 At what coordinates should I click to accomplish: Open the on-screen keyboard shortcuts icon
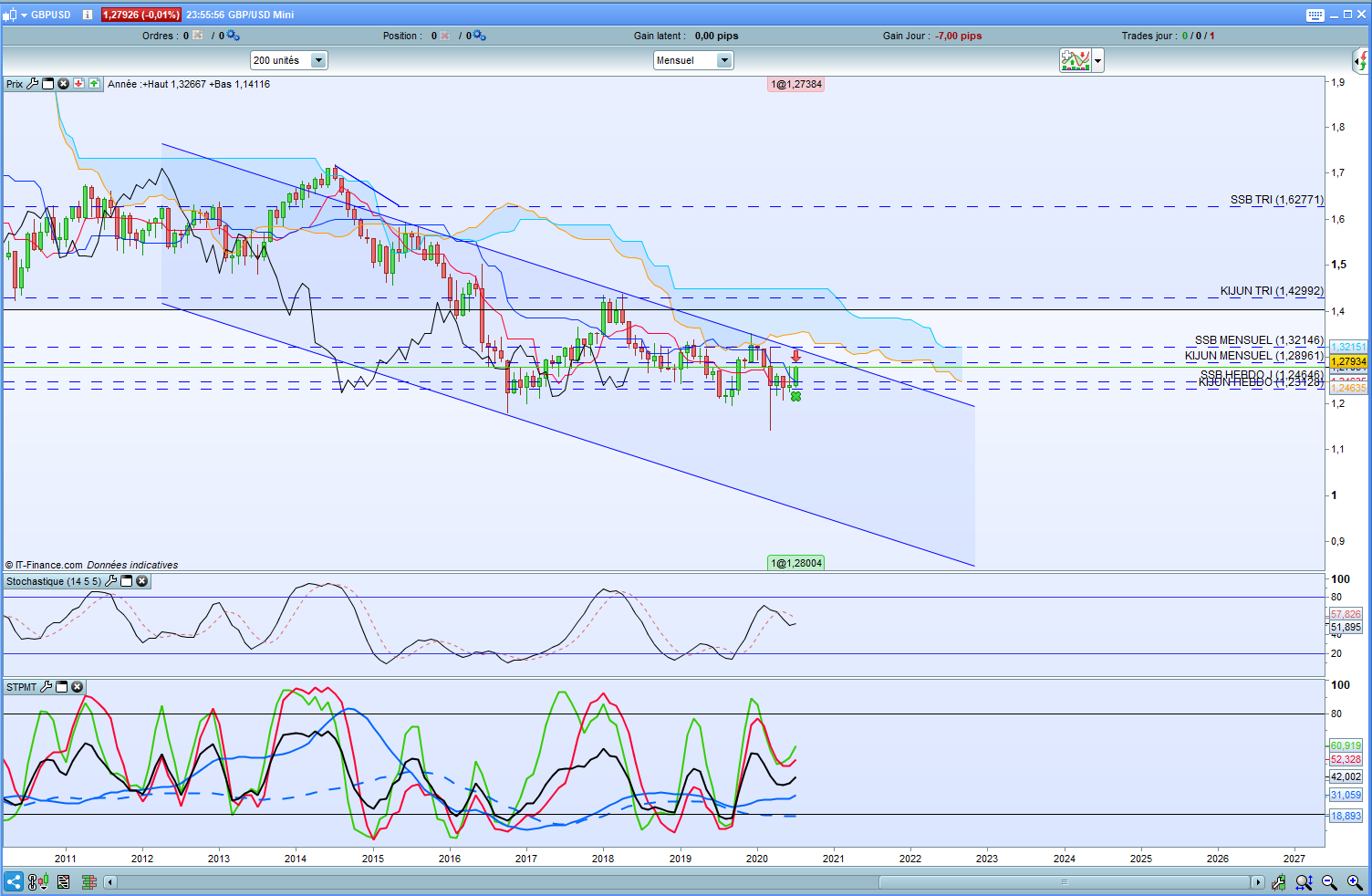pos(1315,15)
